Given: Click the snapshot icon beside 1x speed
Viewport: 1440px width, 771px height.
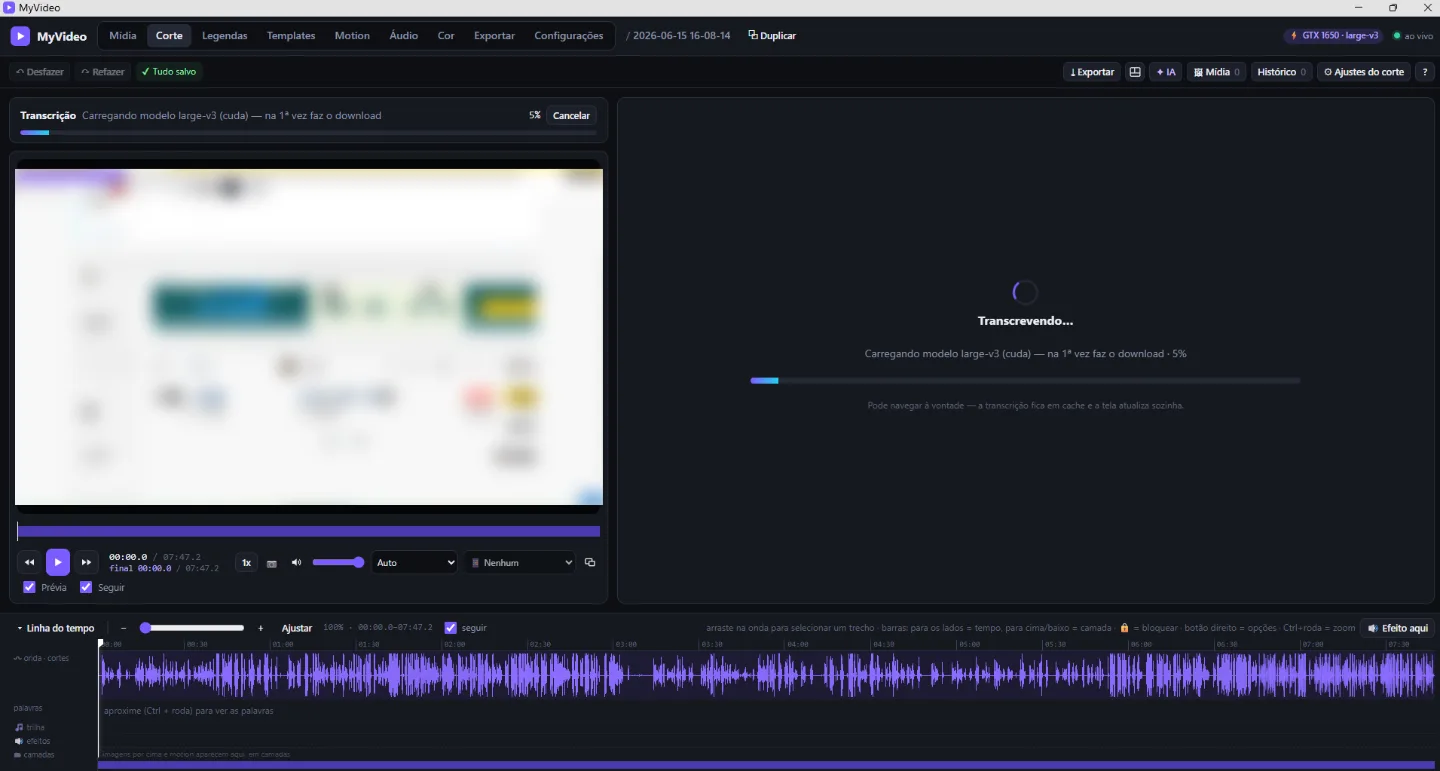Looking at the screenshot, I should [x=272, y=563].
